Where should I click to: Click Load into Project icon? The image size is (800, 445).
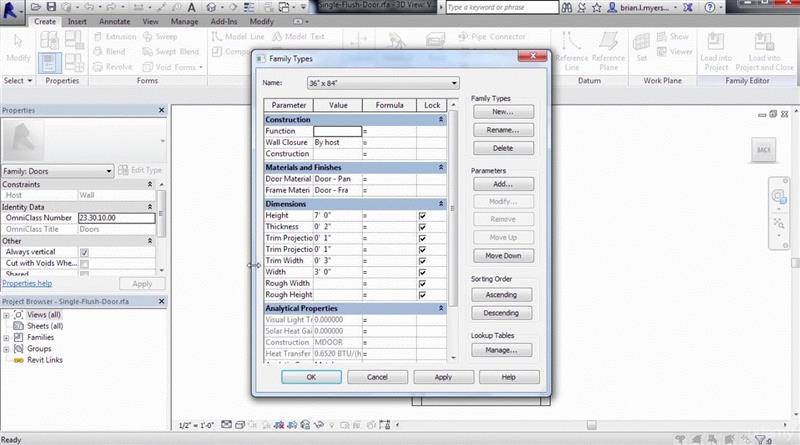716,51
